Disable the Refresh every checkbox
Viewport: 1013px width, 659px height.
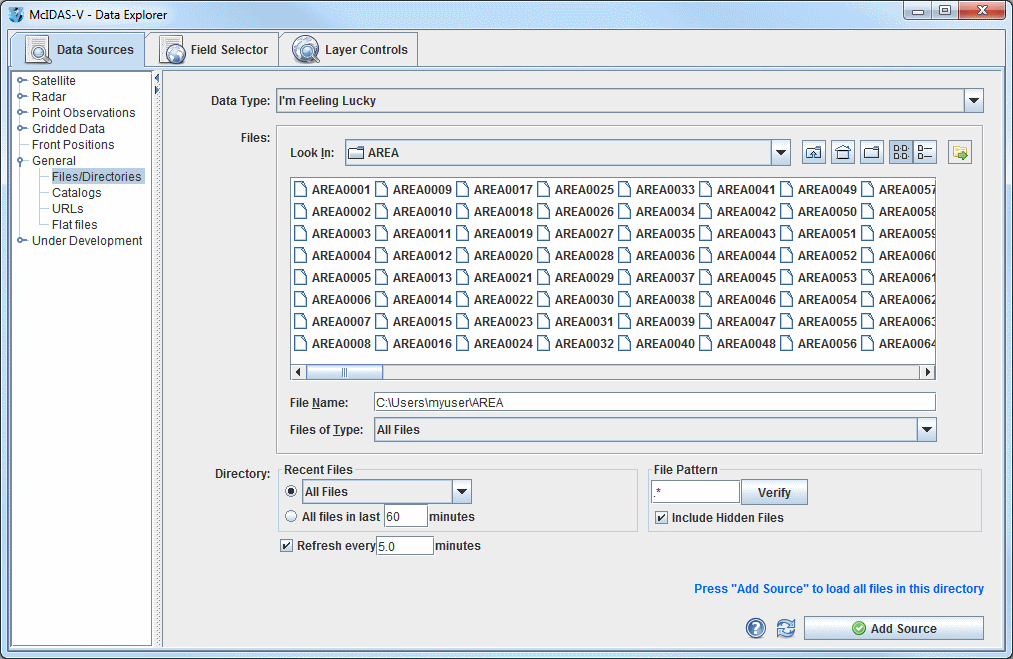pyautogui.click(x=287, y=546)
